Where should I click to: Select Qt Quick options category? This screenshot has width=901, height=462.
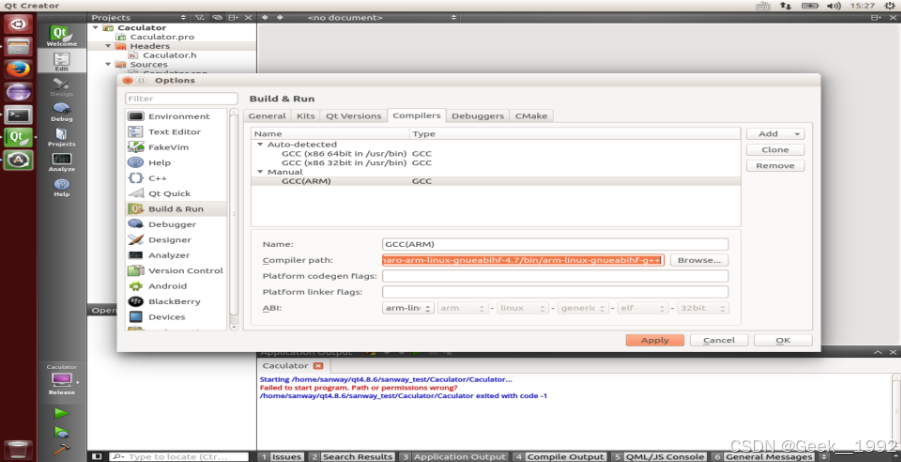tap(177, 194)
